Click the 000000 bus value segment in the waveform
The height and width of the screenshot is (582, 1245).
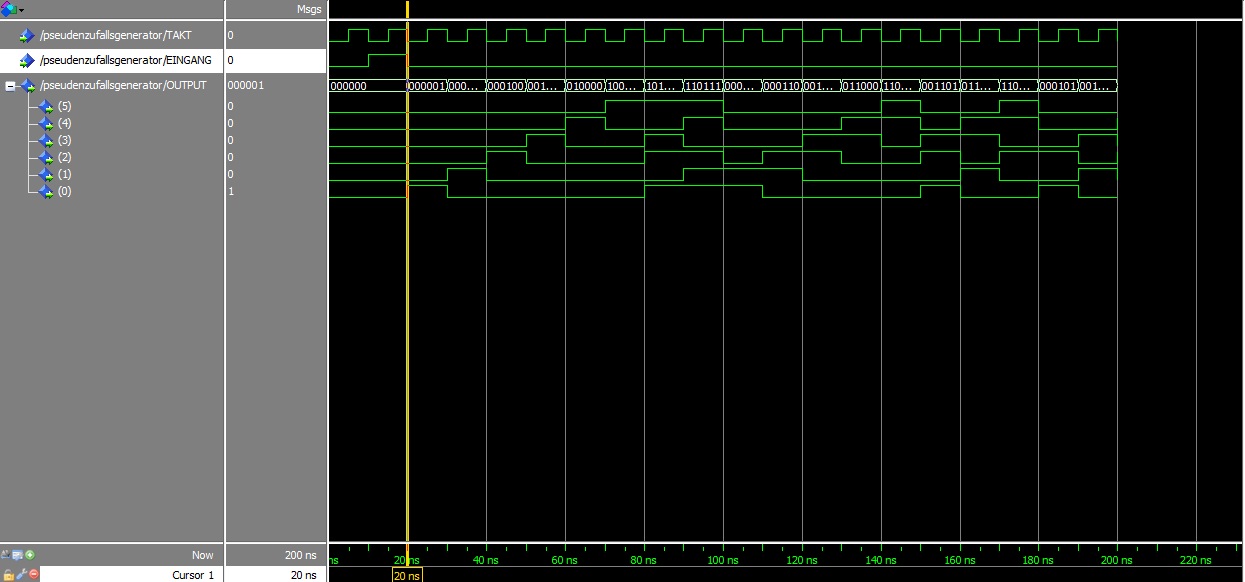click(x=367, y=86)
